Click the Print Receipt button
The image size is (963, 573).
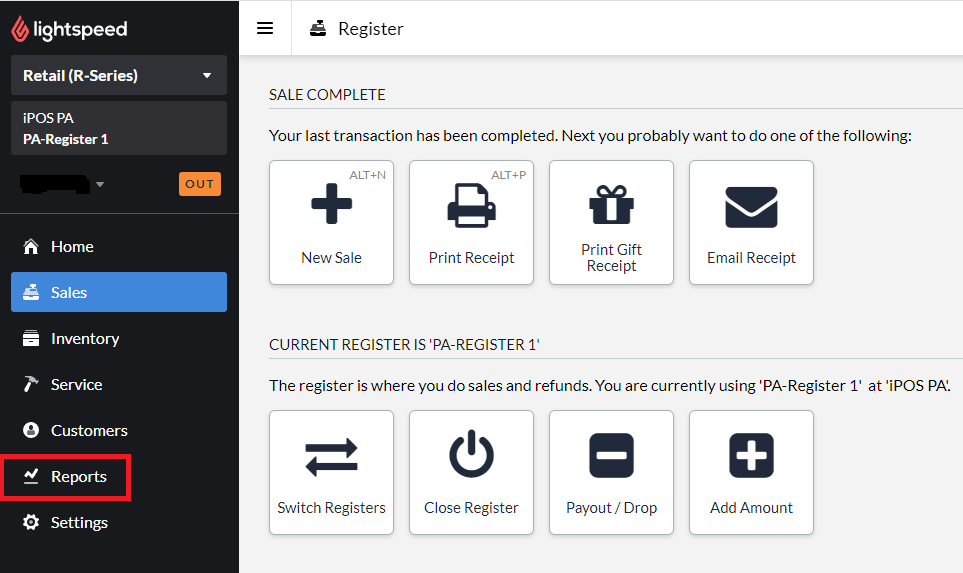[472, 222]
